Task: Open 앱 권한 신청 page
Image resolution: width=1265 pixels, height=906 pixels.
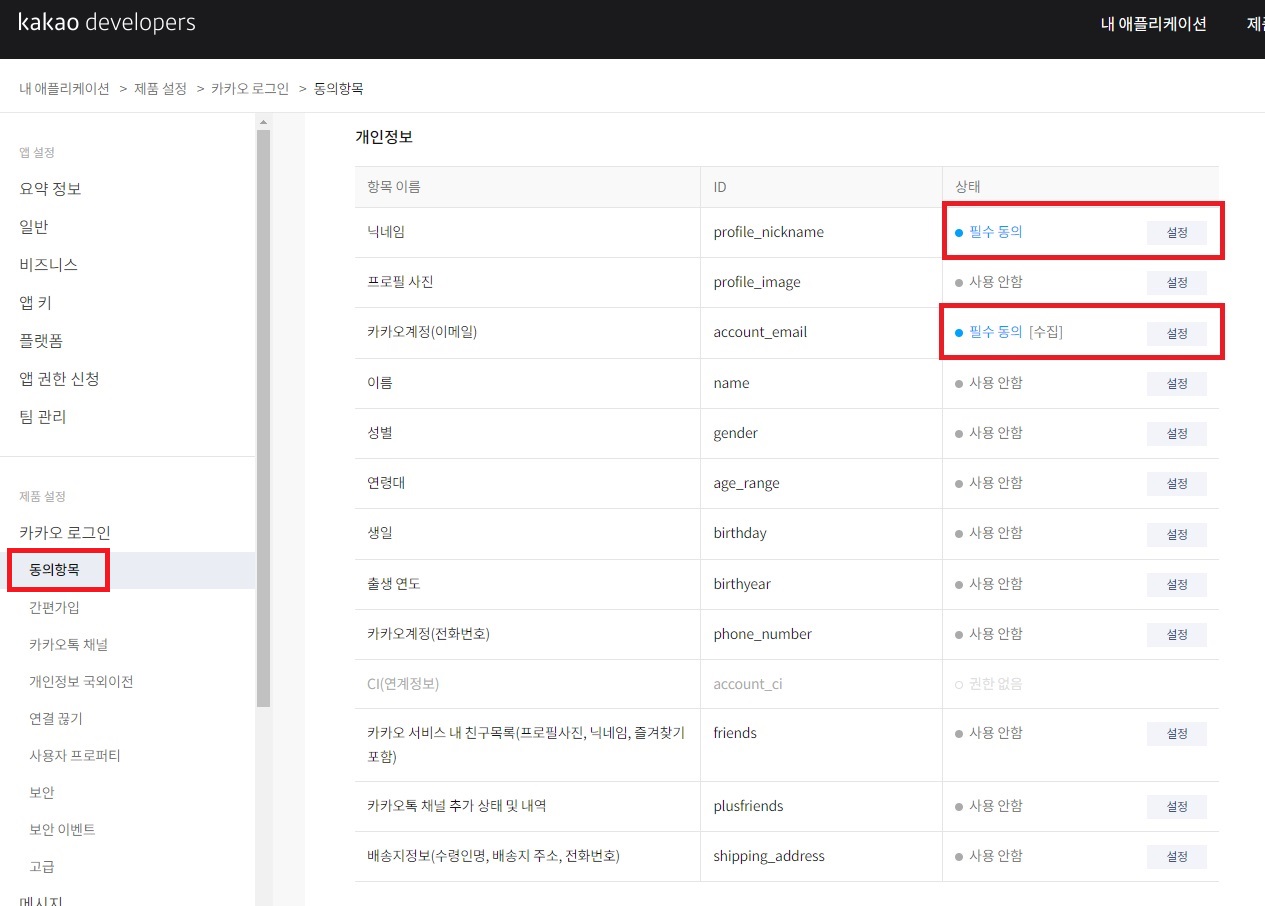Action: [59, 379]
